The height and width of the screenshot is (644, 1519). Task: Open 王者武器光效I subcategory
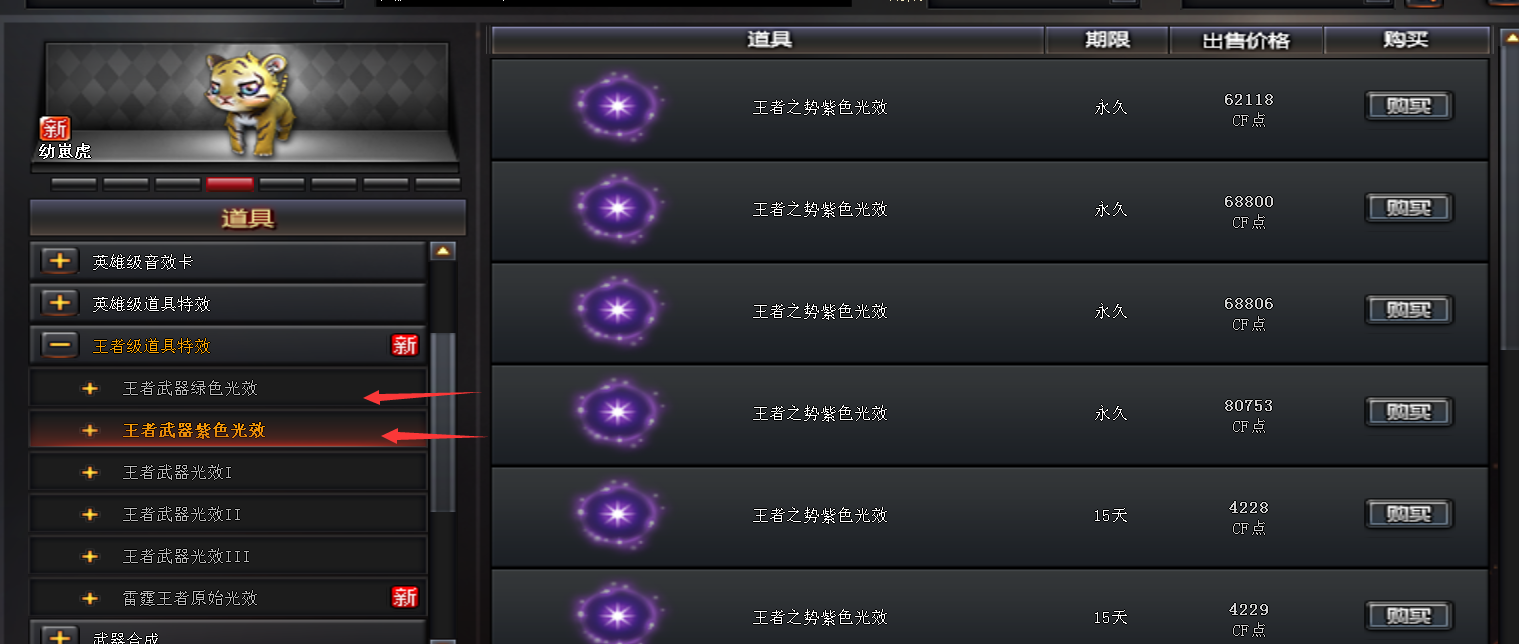click(177, 472)
